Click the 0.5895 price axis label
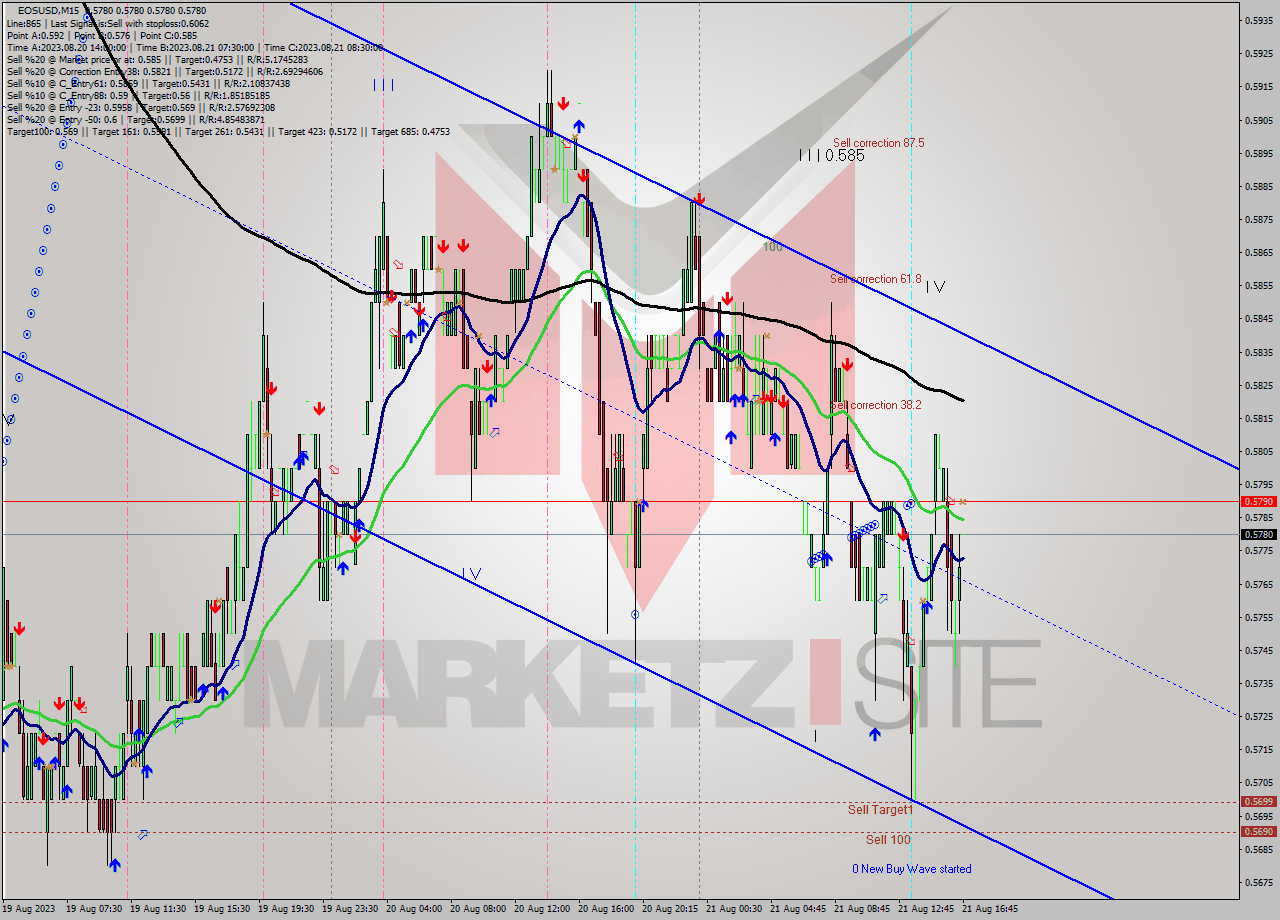Image resolution: width=1280 pixels, height=920 pixels. (x=1257, y=153)
